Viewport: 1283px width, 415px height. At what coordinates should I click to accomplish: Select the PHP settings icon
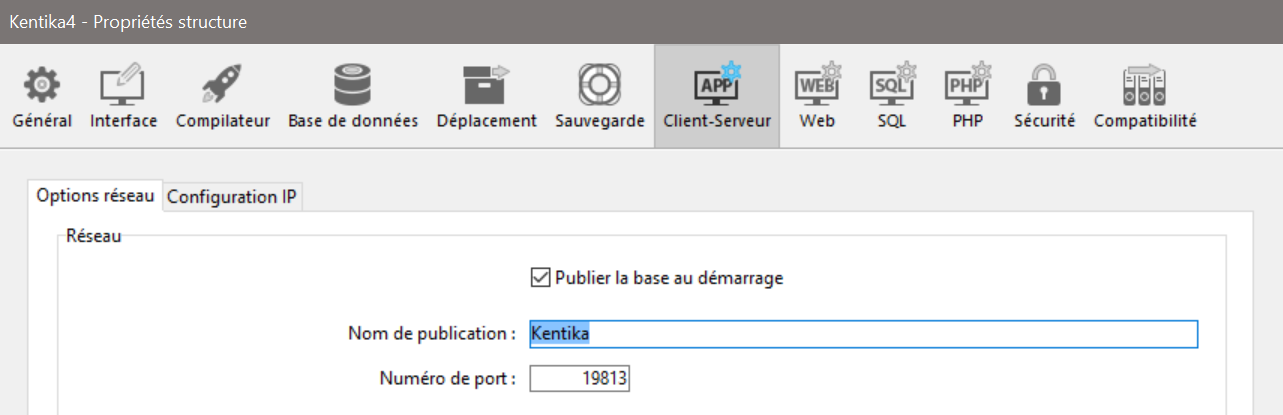click(968, 84)
